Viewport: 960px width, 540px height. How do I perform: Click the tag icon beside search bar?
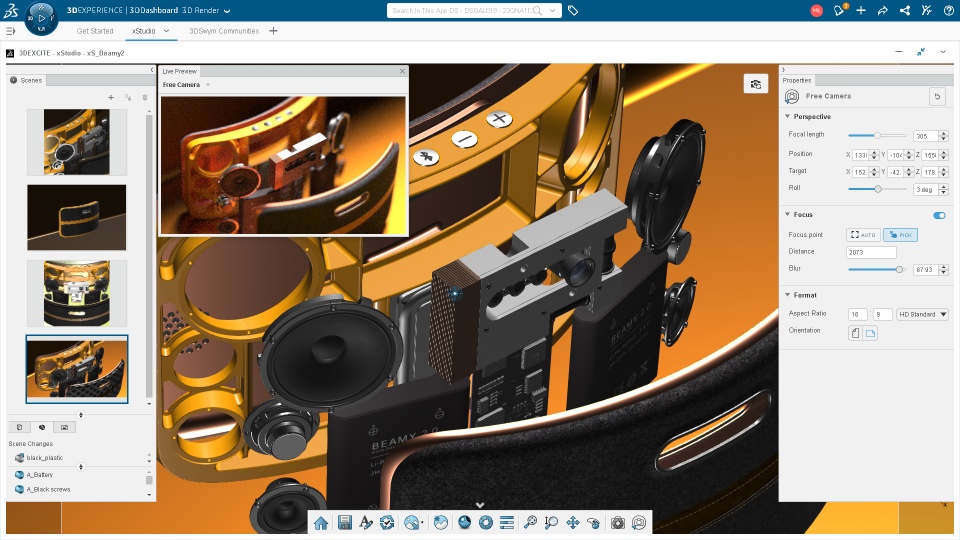pos(573,10)
